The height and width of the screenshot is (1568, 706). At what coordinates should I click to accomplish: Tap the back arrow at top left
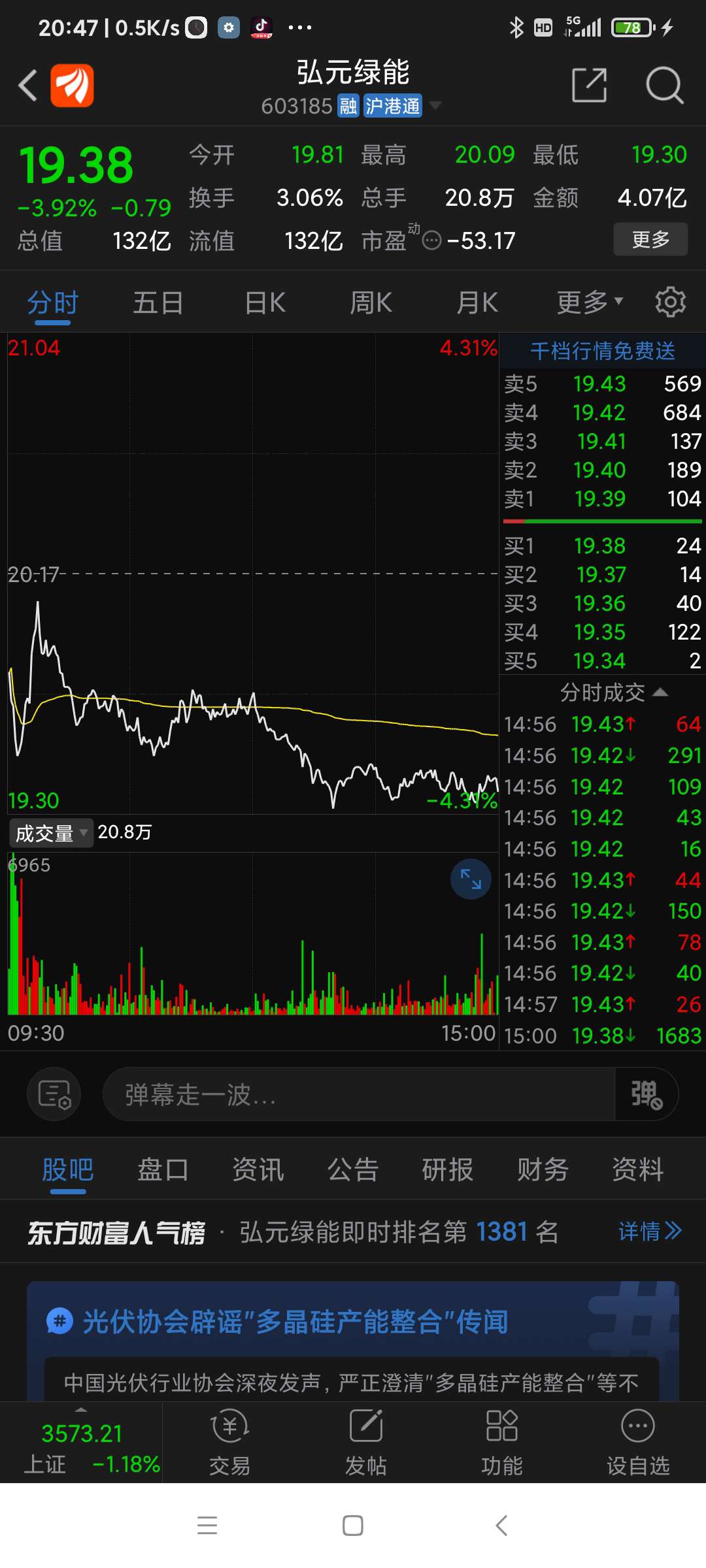coord(27,86)
